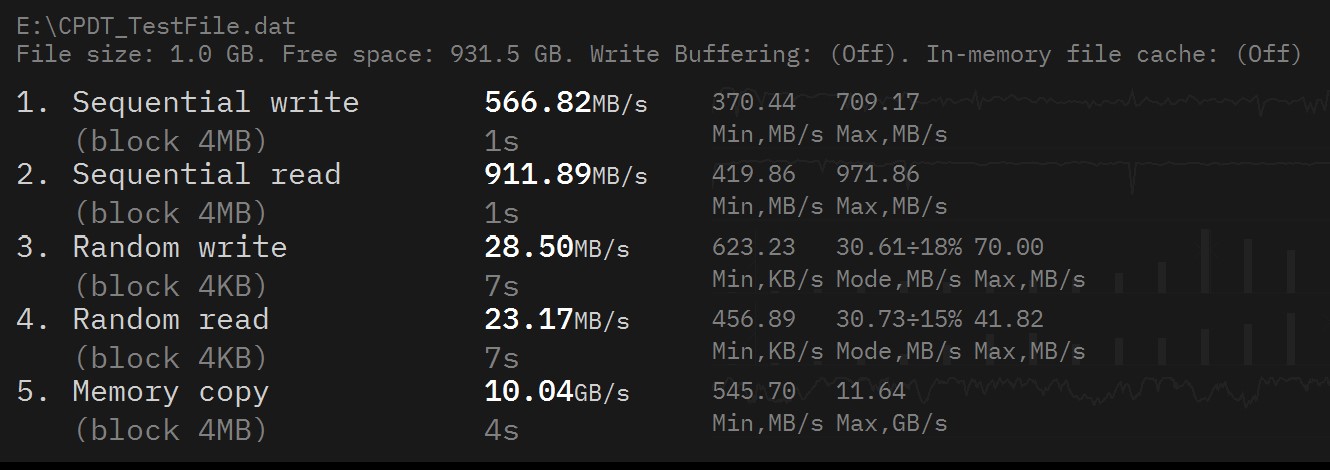This screenshot has height=470, width=1330.
Task: Select the Sequential read test label
Action: coord(206,174)
